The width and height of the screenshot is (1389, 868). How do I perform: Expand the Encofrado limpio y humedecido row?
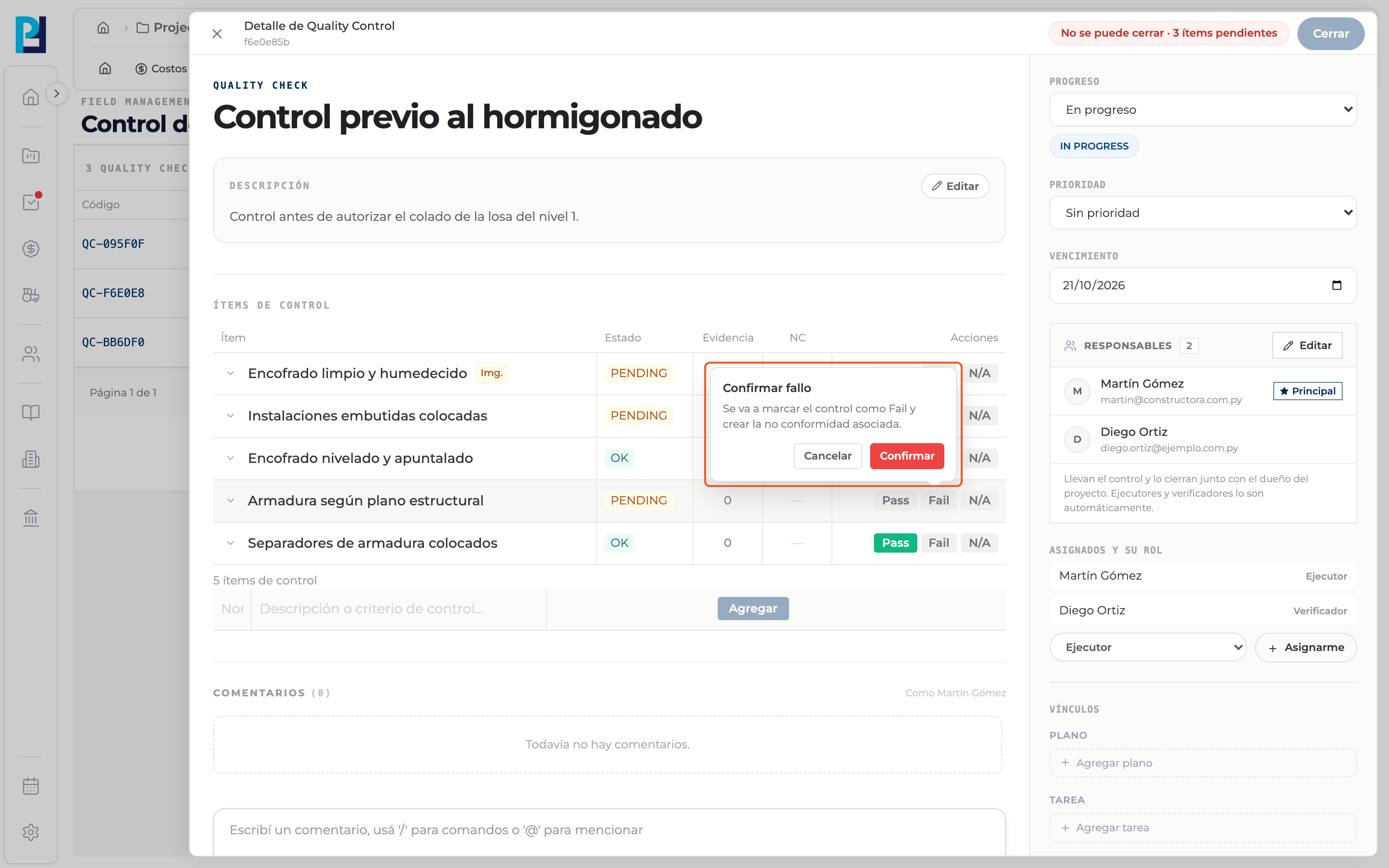(230, 373)
